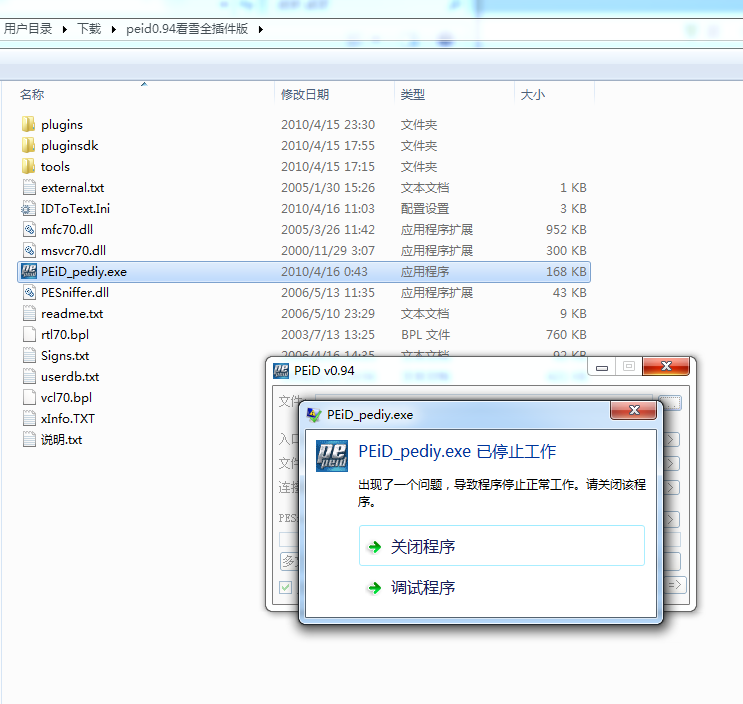Viewport: 743px width, 704px height.
Task: Select the tools folder name
Action: [55, 166]
